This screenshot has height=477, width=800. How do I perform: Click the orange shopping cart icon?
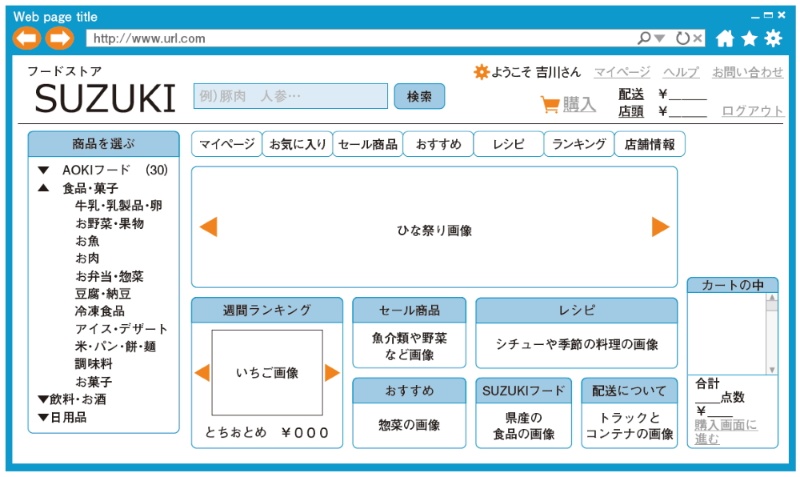pyautogui.click(x=549, y=103)
